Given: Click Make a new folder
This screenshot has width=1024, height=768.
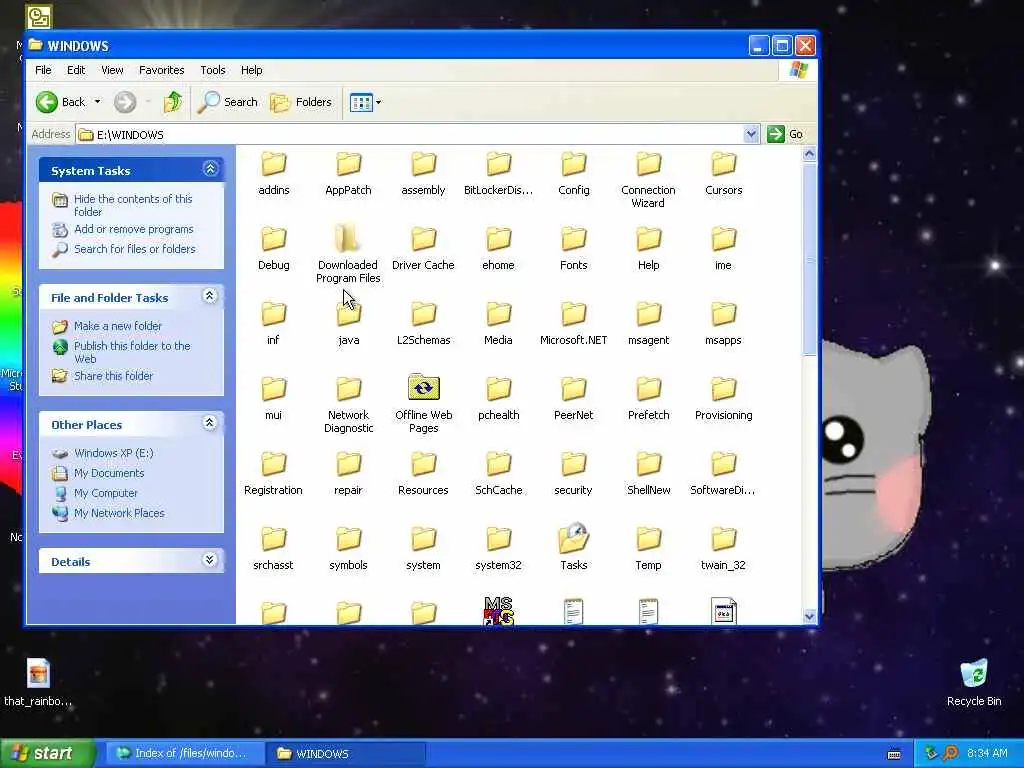Looking at the screenshot, I should (118, 326).
